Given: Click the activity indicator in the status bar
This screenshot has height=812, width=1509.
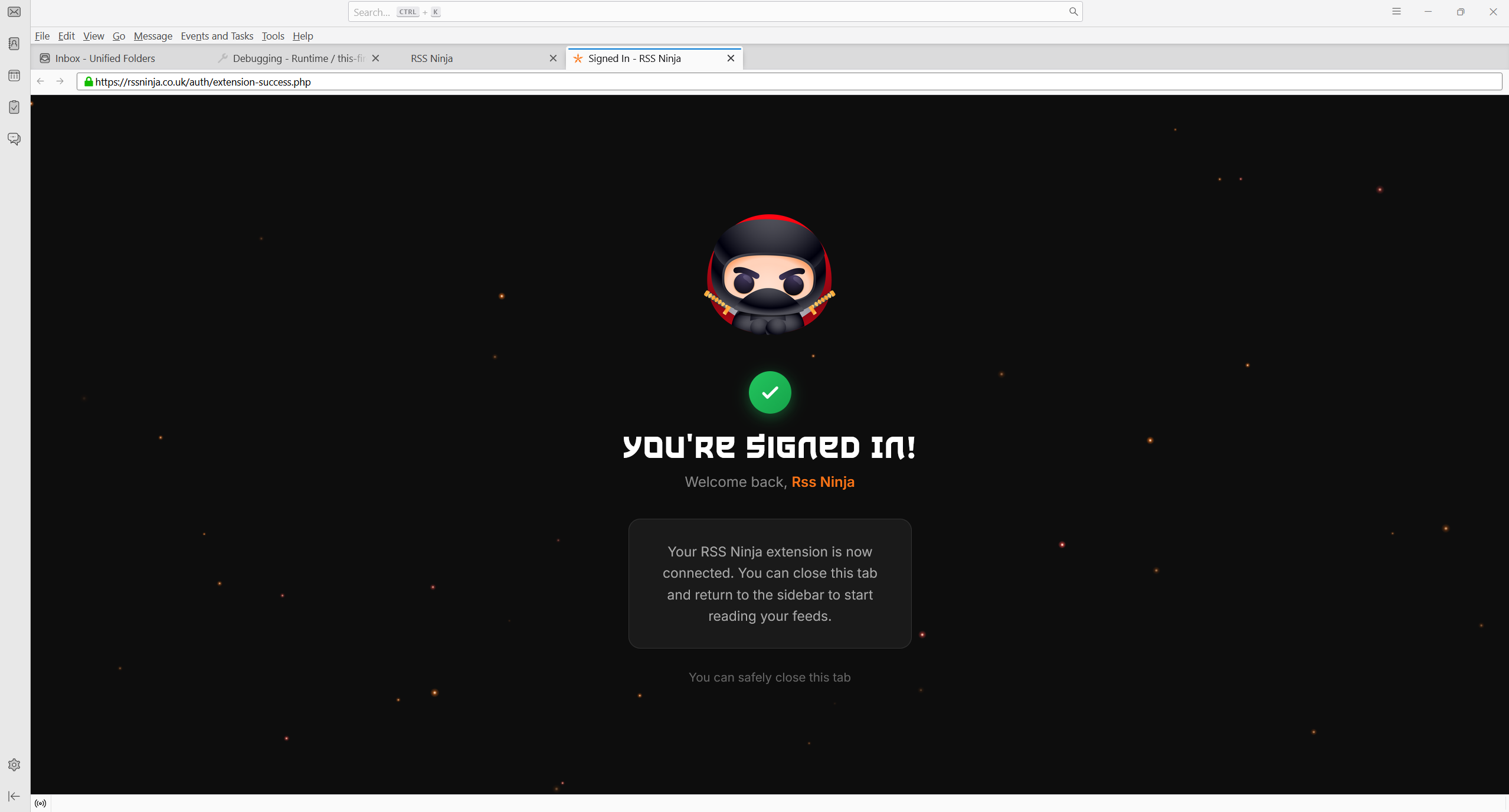Looking at the screenshot, I should coord(40,803).
